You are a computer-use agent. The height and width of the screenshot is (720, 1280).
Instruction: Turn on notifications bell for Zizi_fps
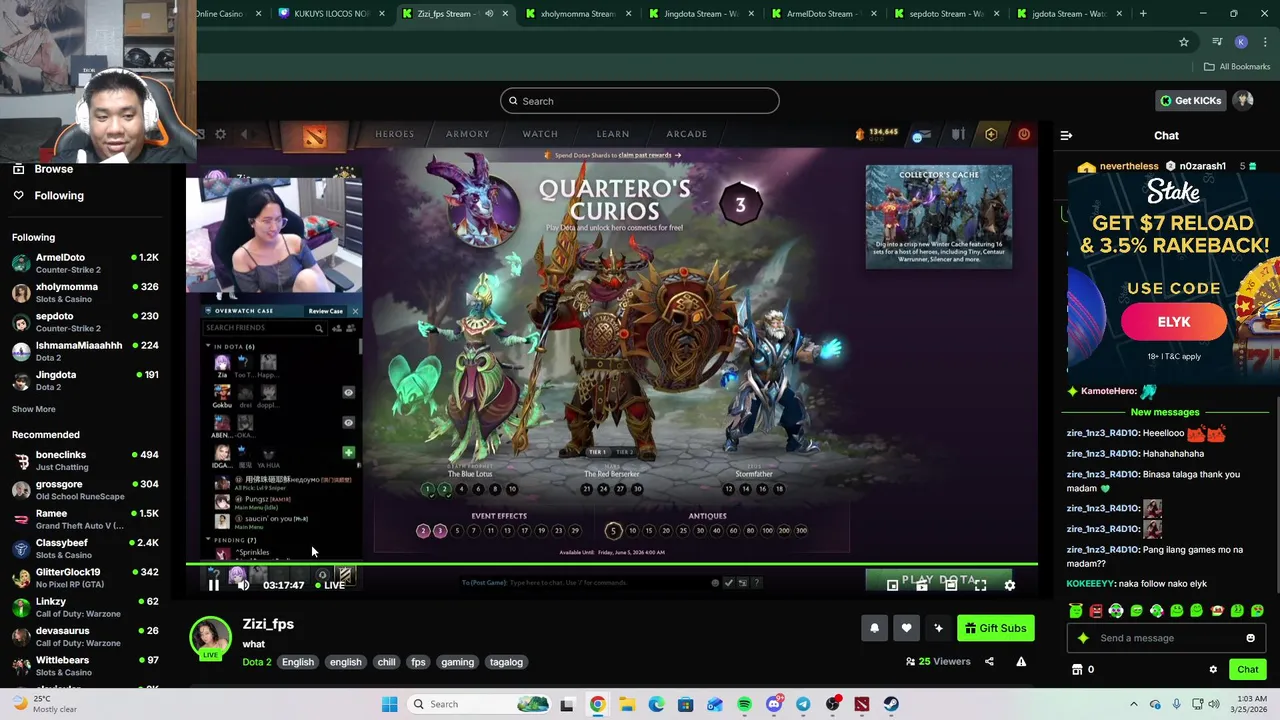[874, 628]
